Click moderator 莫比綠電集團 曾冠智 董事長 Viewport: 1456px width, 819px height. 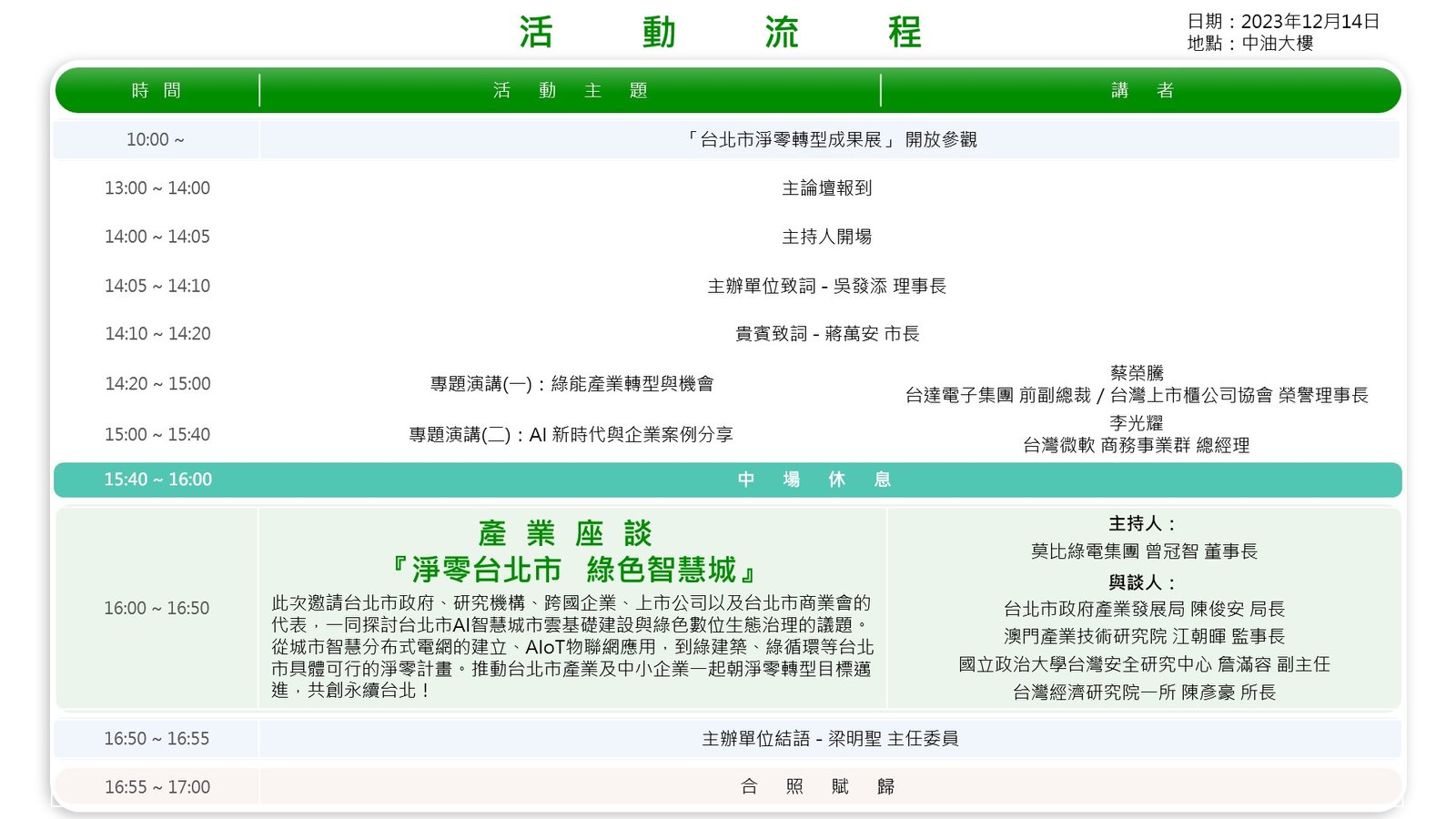[1144, 551]
